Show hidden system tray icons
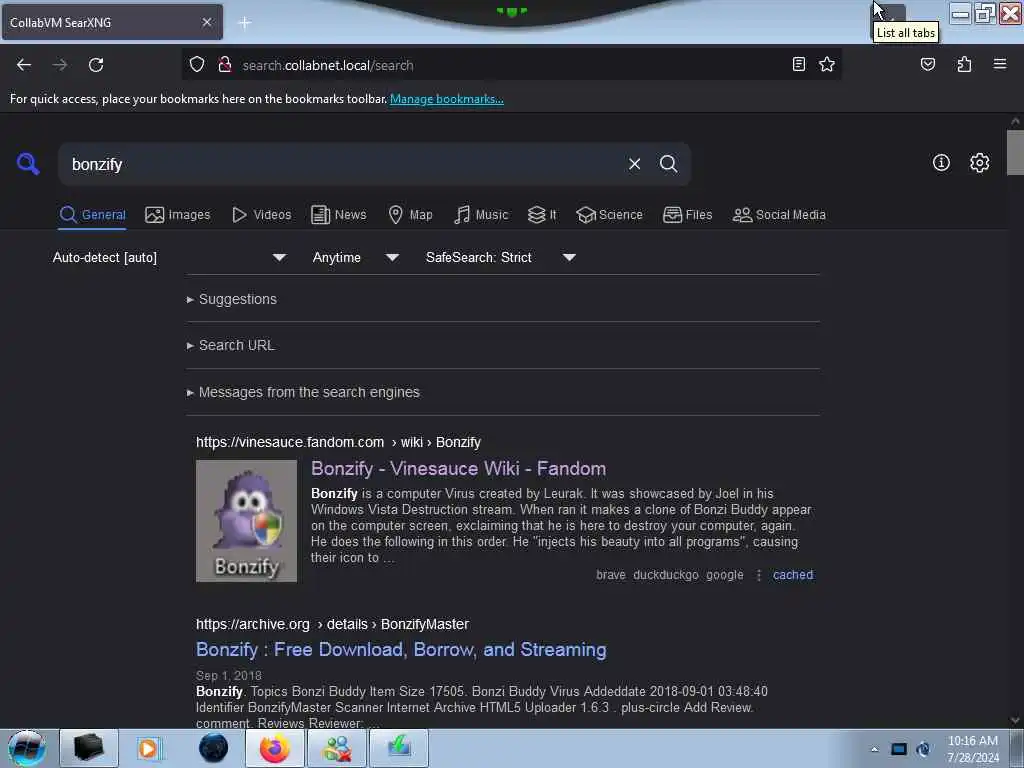Image resolution: width=1024 pixels, height=768 pixels. click(x=874, y=749)
